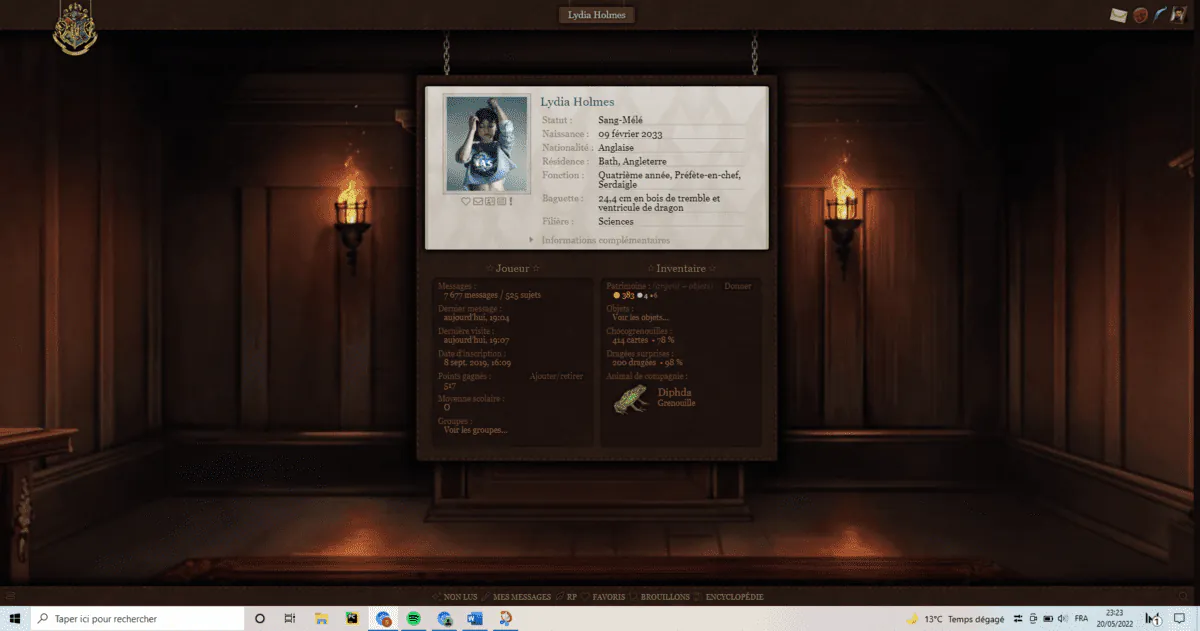The width and height of the screenshot is (1200, 631).
Task: Click the weather 13°C Temps dégagé widget
Action: click(954, 619)
